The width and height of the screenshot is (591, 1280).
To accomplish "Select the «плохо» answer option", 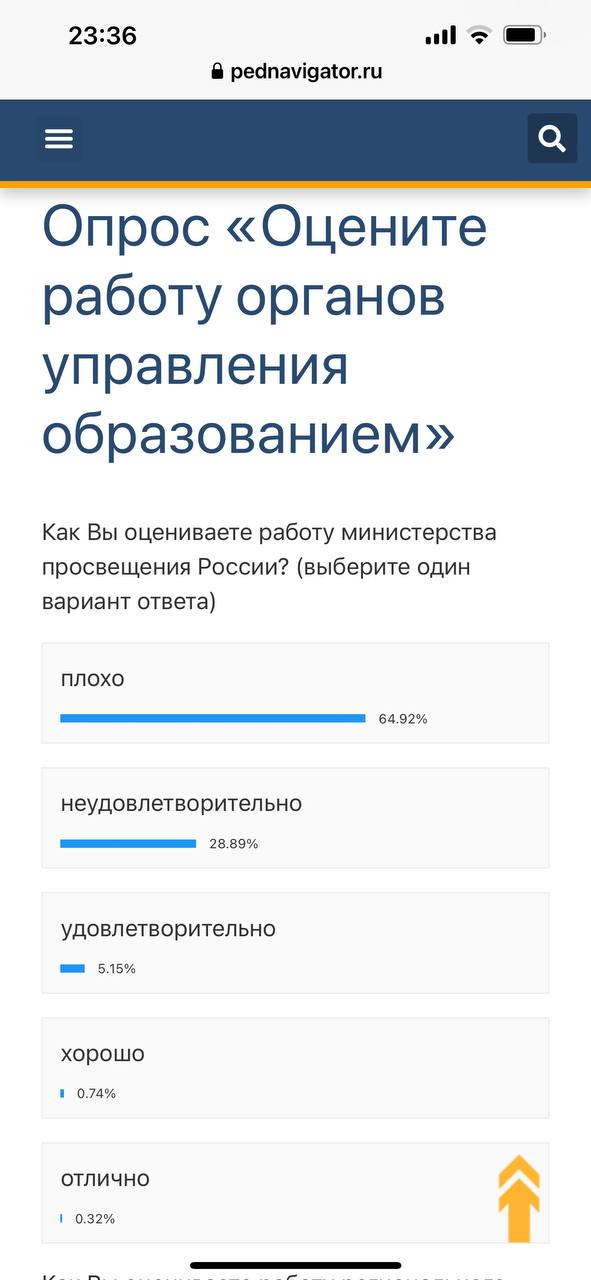I will (x=295, y=693).
